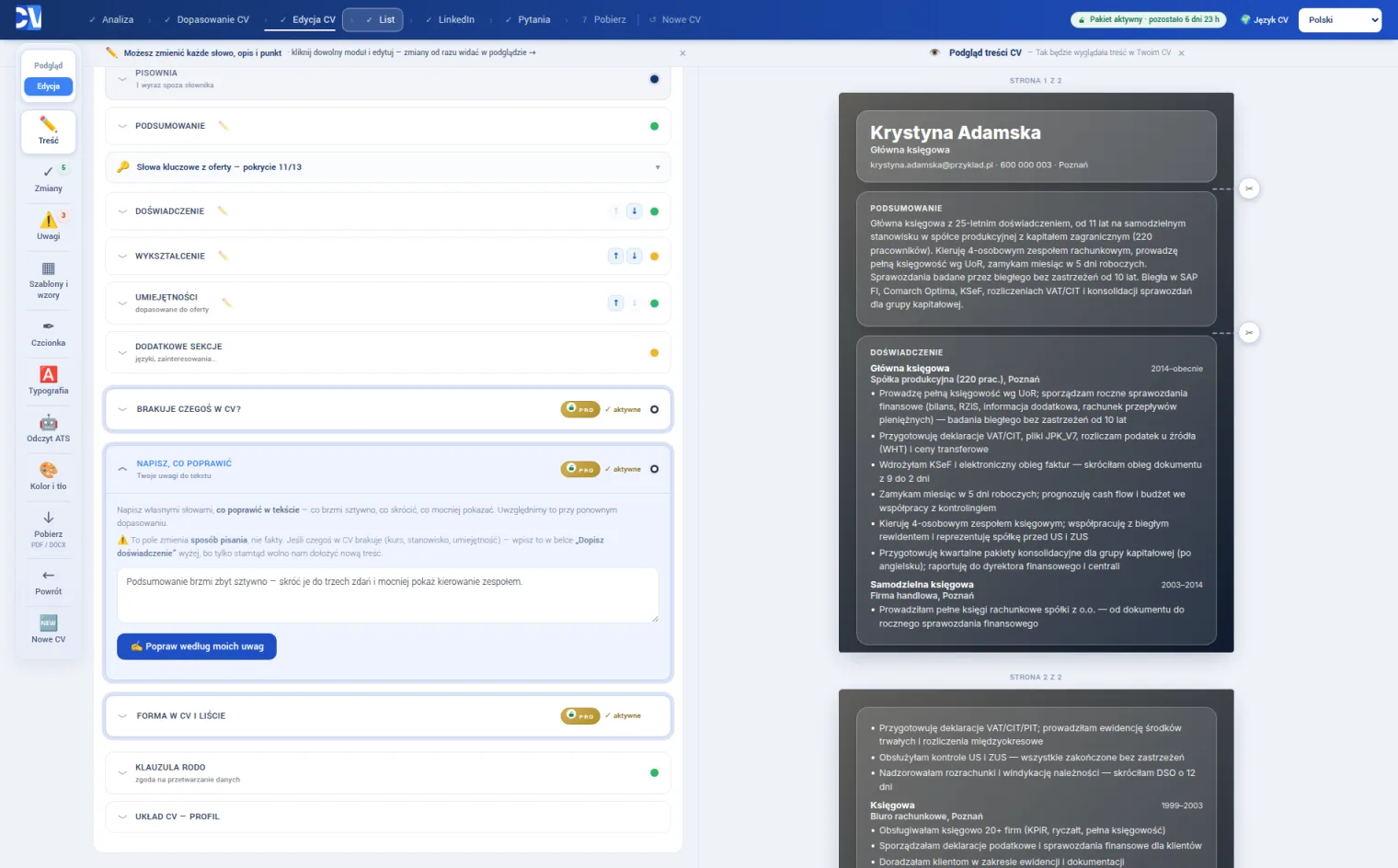Viewport: 1398px width, 868px height.
Task: Click pencil icon next to Wykształcenie
Action: [x=223, y=256]
